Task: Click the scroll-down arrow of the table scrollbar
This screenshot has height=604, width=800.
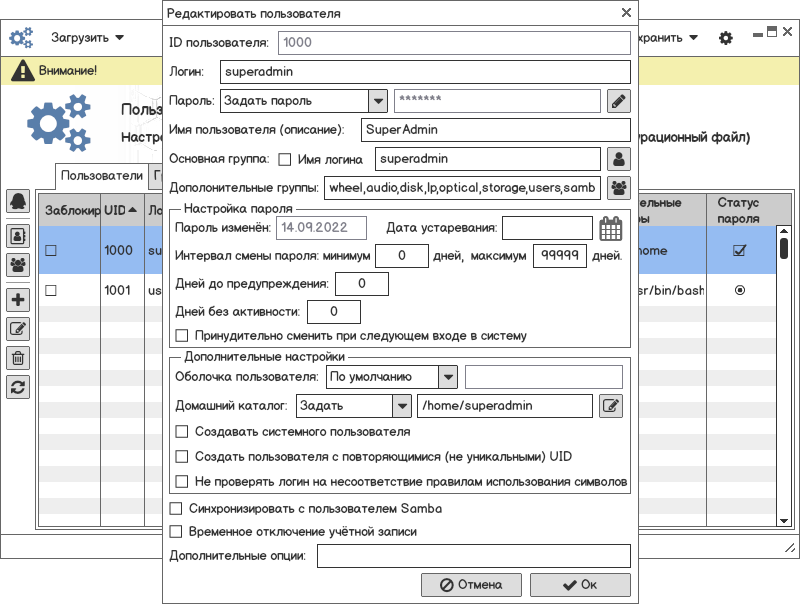Action: click(x=784, y=521)
